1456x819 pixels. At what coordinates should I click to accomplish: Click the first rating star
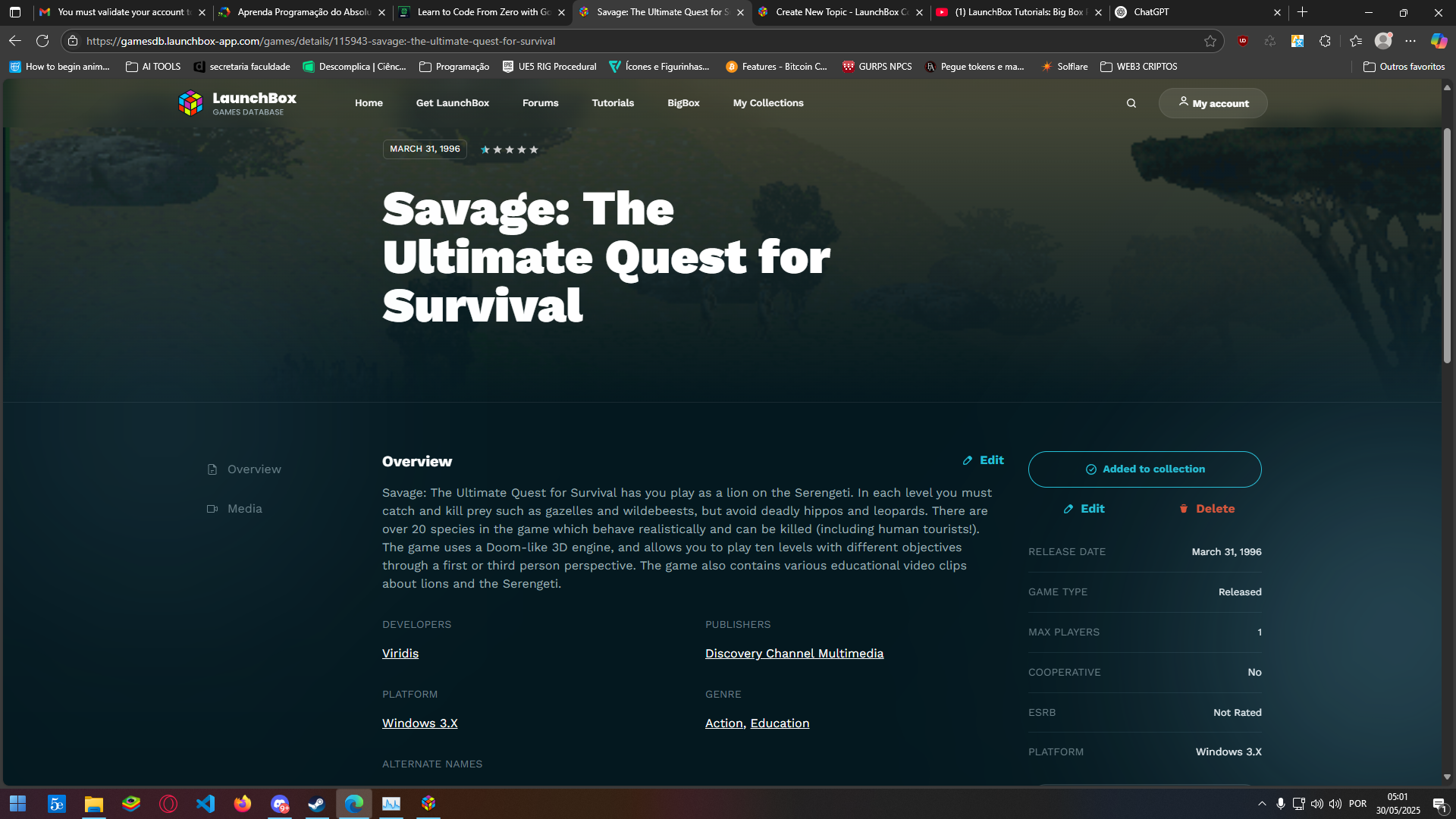pos(485,149)
